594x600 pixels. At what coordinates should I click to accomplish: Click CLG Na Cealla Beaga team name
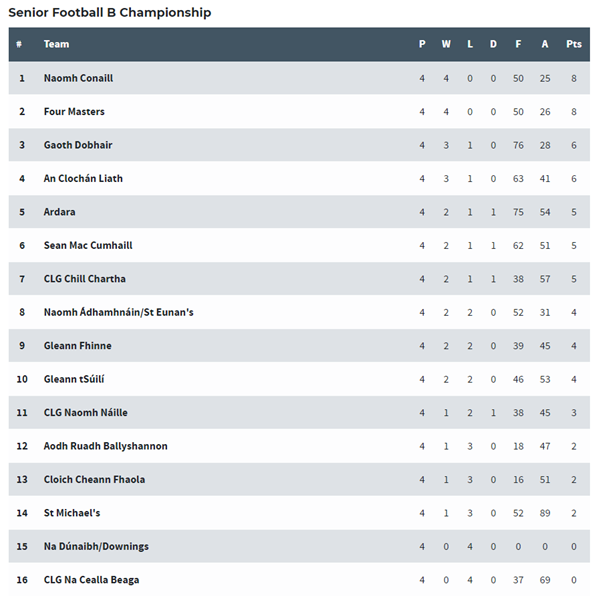click(x=91, y=580)
